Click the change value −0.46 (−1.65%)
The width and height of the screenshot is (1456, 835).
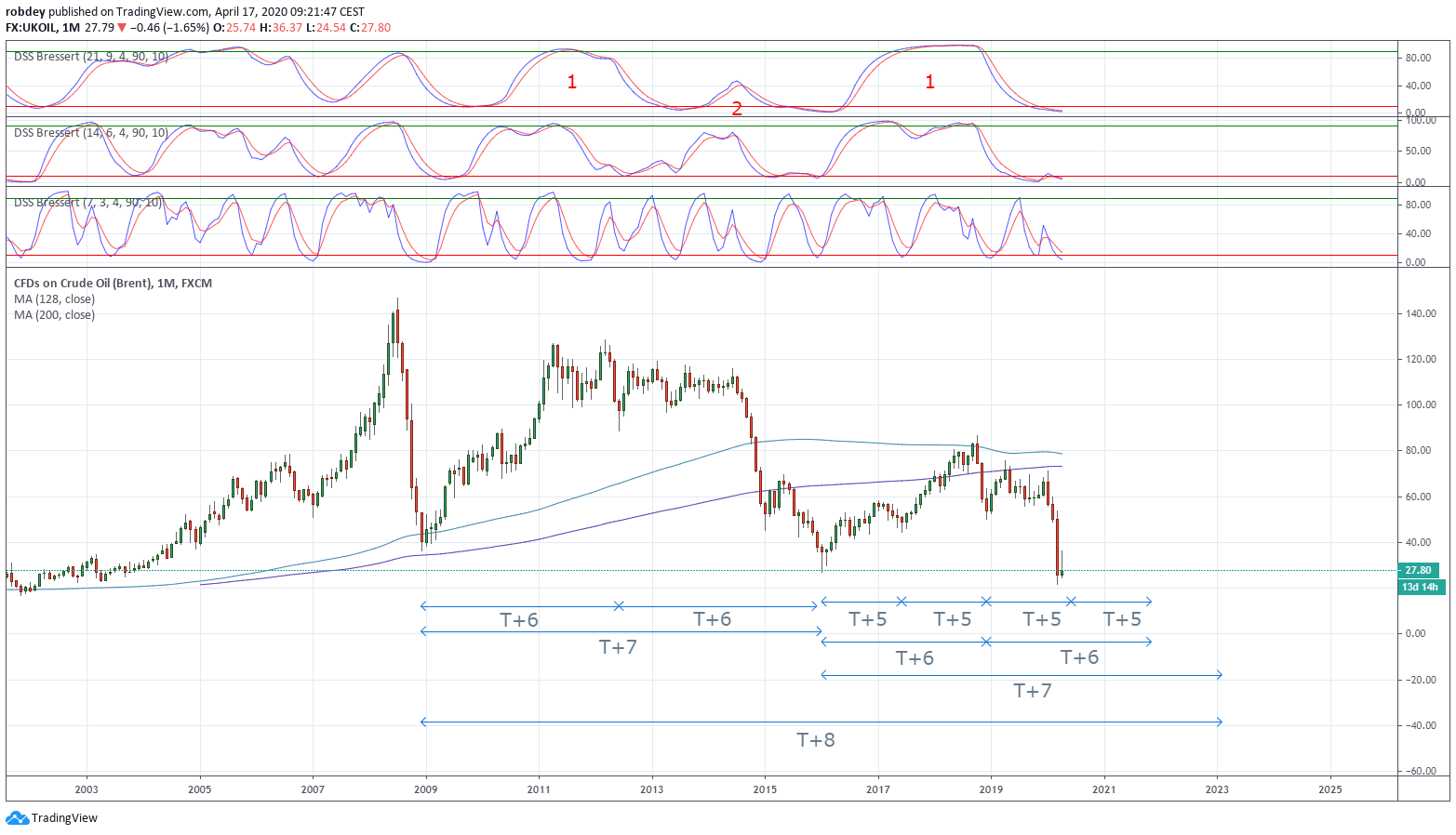[x=170, y=28]
